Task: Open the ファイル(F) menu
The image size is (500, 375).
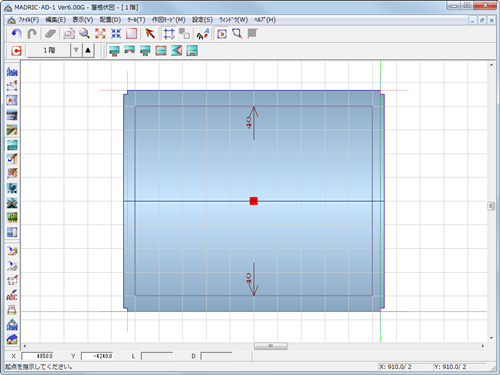Action: tap(29, 20)
